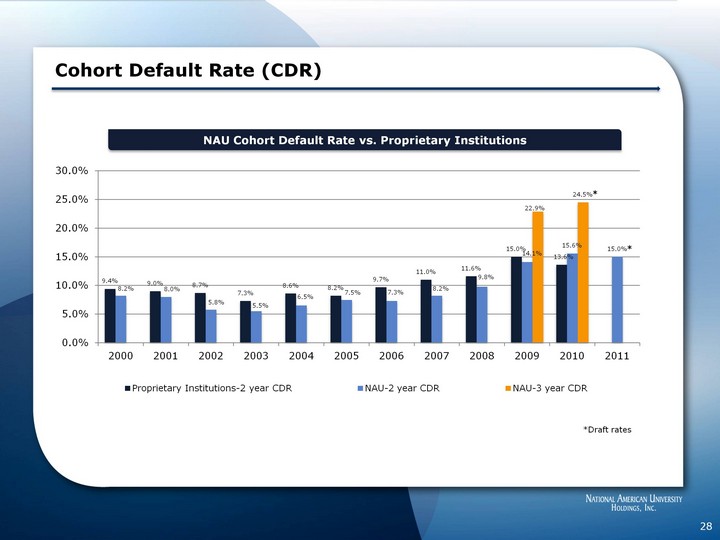Select the orange 2009 bar labeled 22.9%
The height and width of the screenshot is (540, 720).
coord(538,277)
